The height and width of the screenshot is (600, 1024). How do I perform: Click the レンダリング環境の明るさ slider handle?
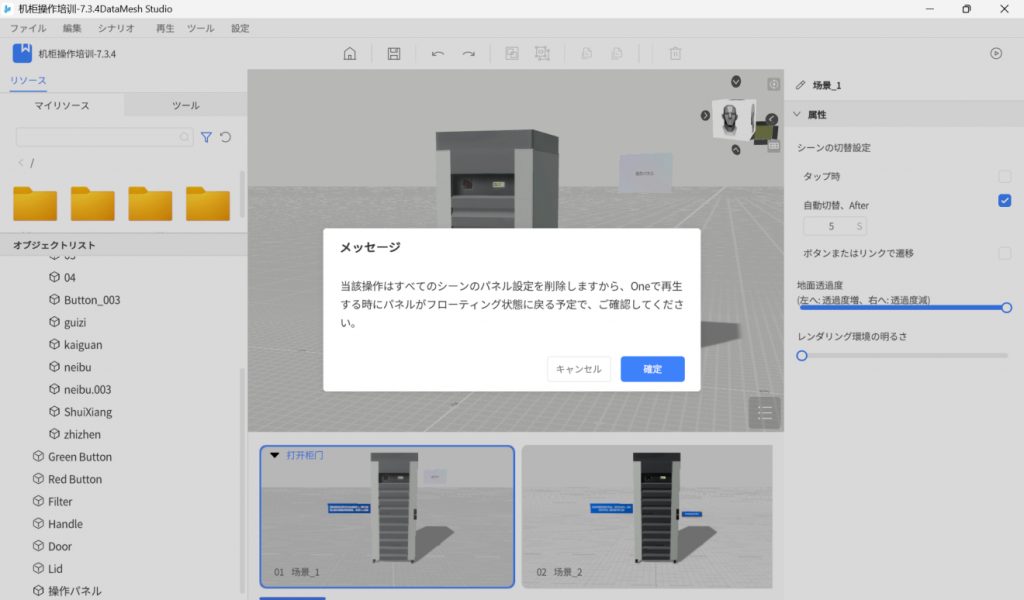tap(802, 355)
